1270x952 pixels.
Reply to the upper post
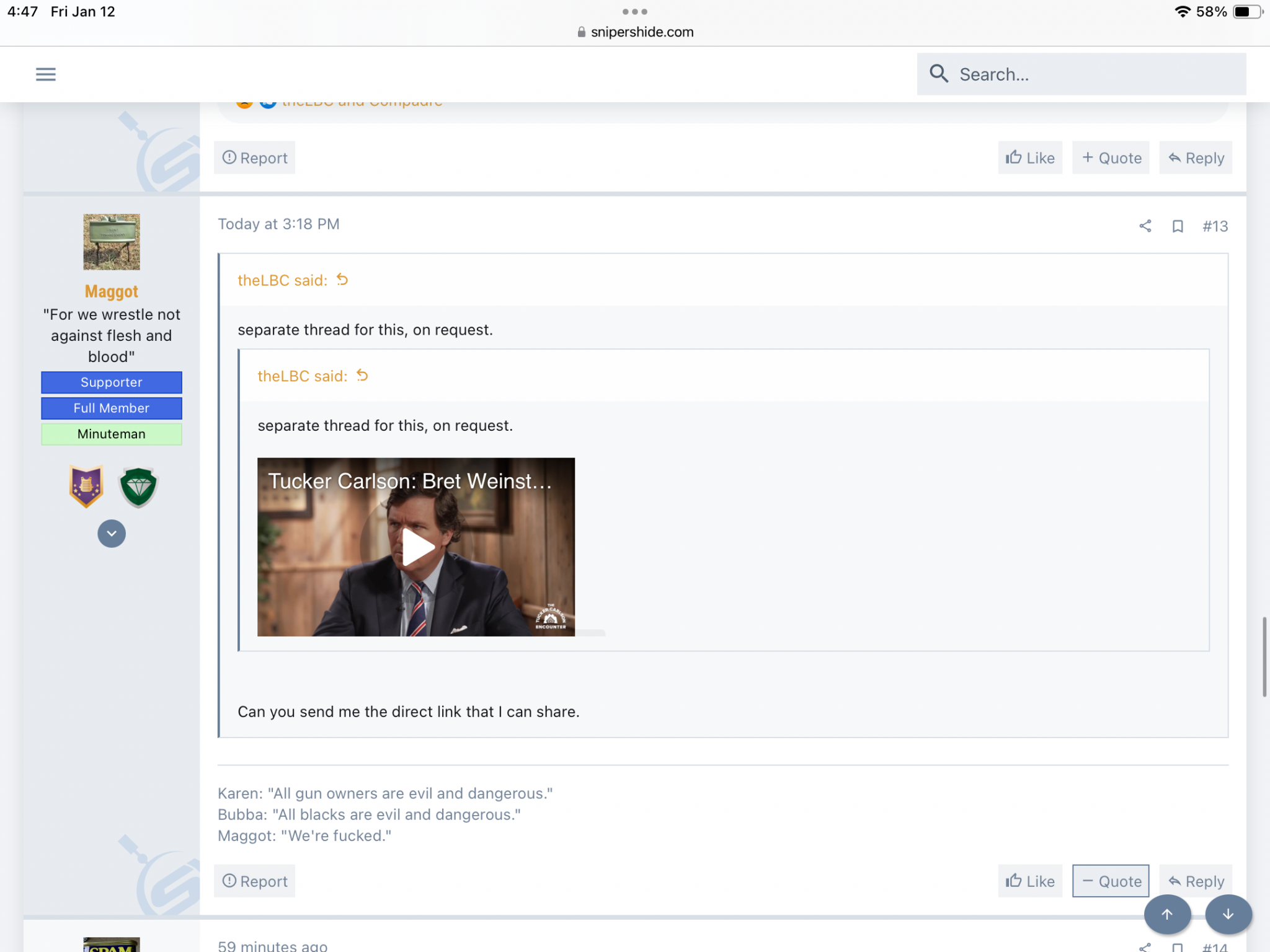point(1196,157)
